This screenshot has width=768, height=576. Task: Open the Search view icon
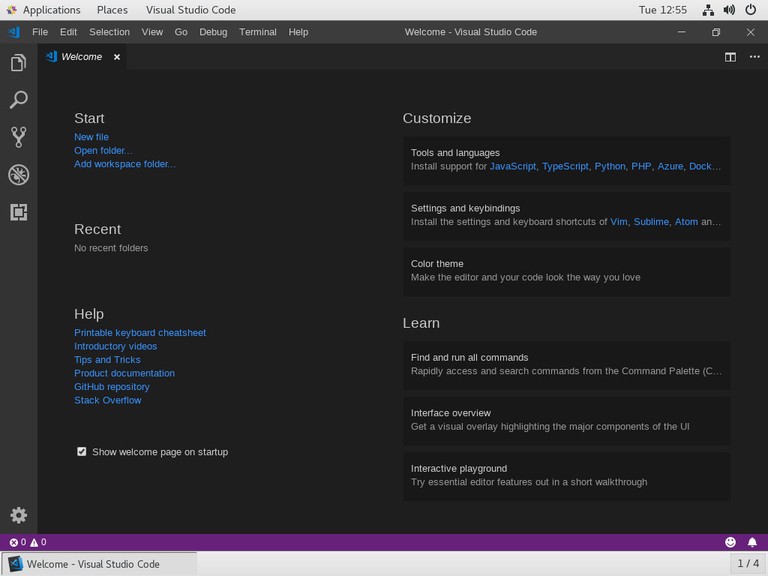tap(18, 100)
